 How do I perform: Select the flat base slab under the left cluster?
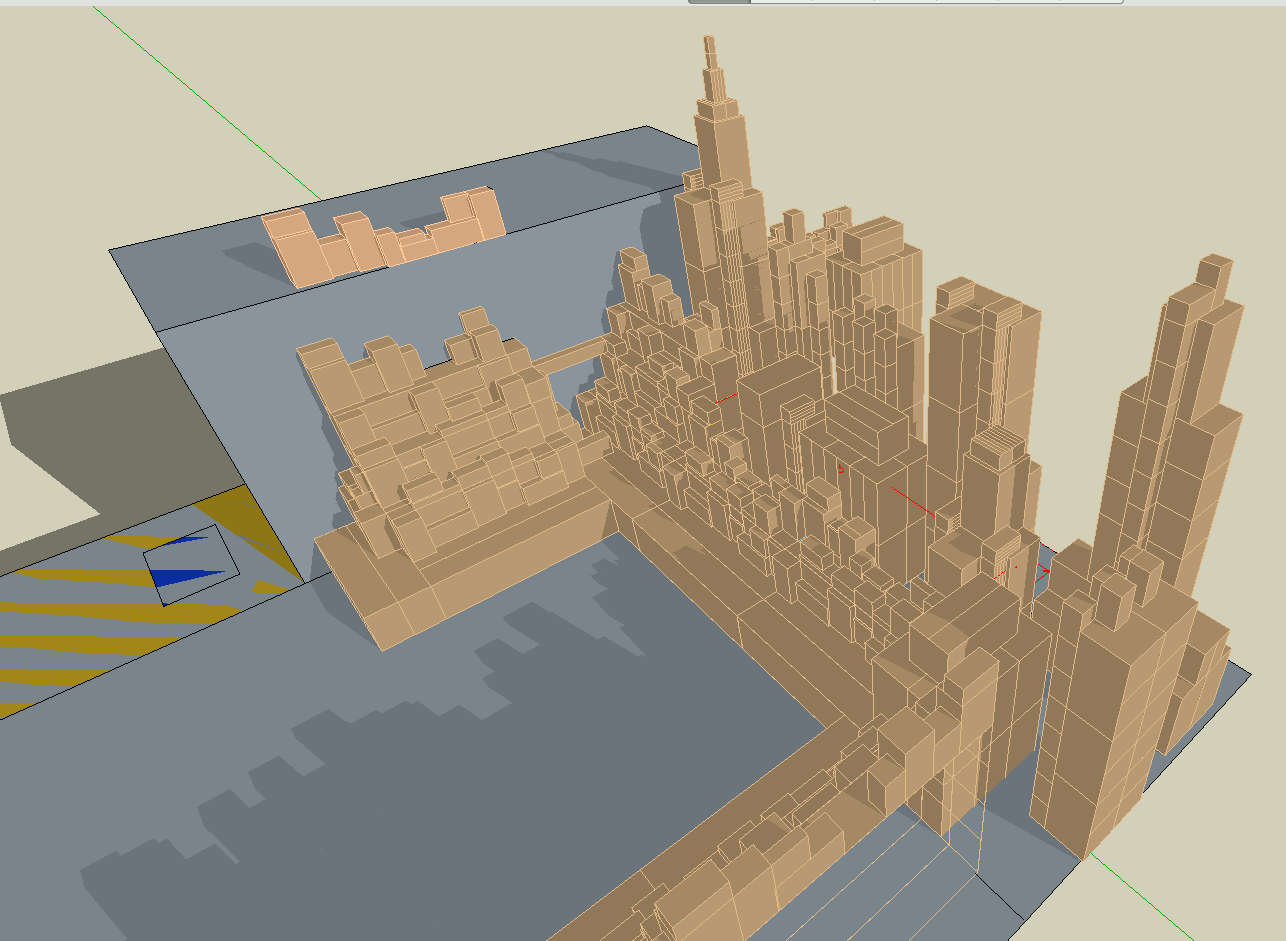(400, 600)
